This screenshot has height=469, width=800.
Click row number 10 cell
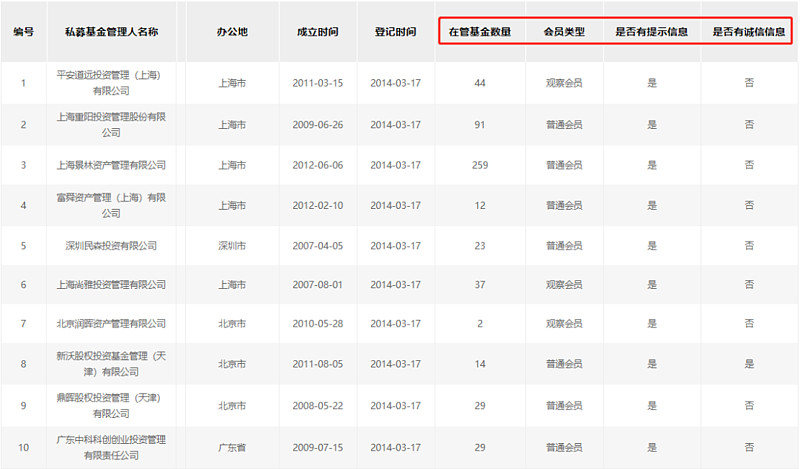23,447
